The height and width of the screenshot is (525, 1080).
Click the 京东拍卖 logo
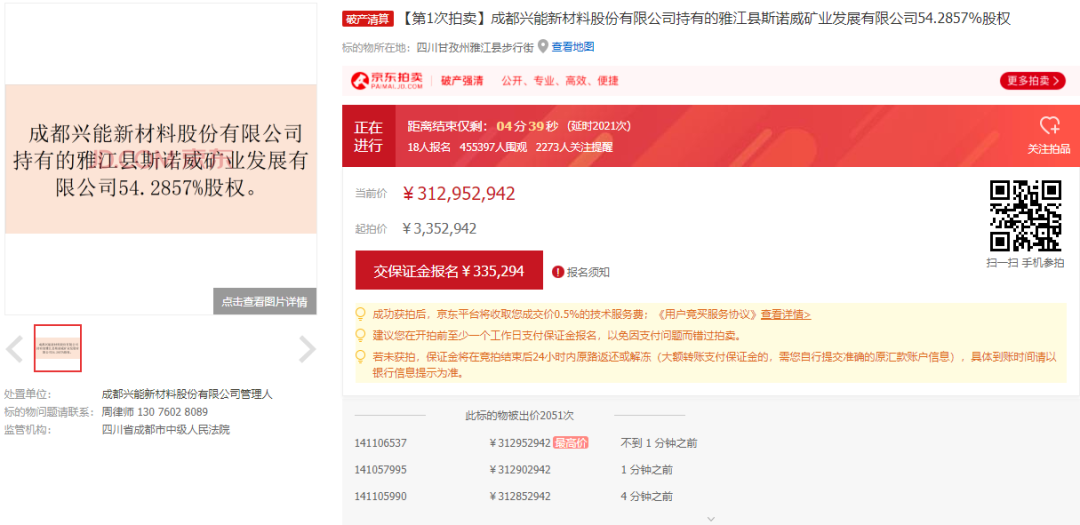387,81
